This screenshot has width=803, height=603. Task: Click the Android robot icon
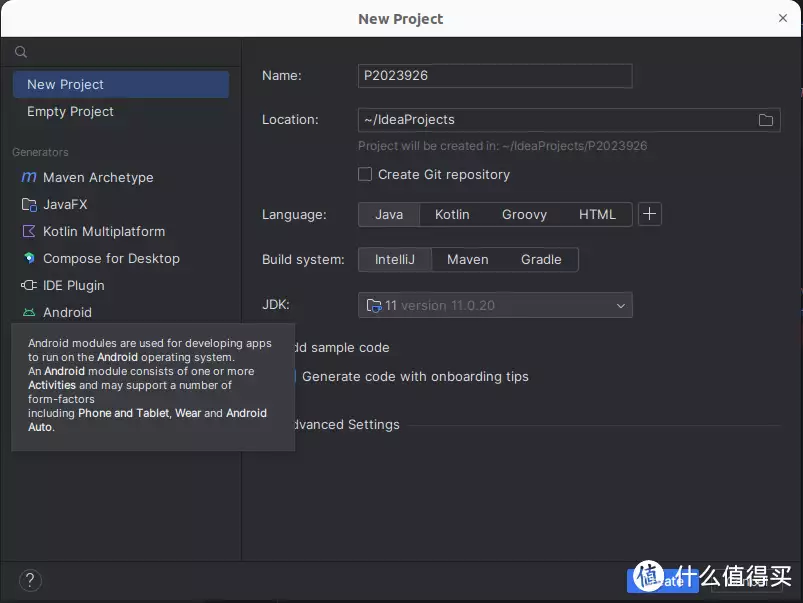[x=29, y=313]
